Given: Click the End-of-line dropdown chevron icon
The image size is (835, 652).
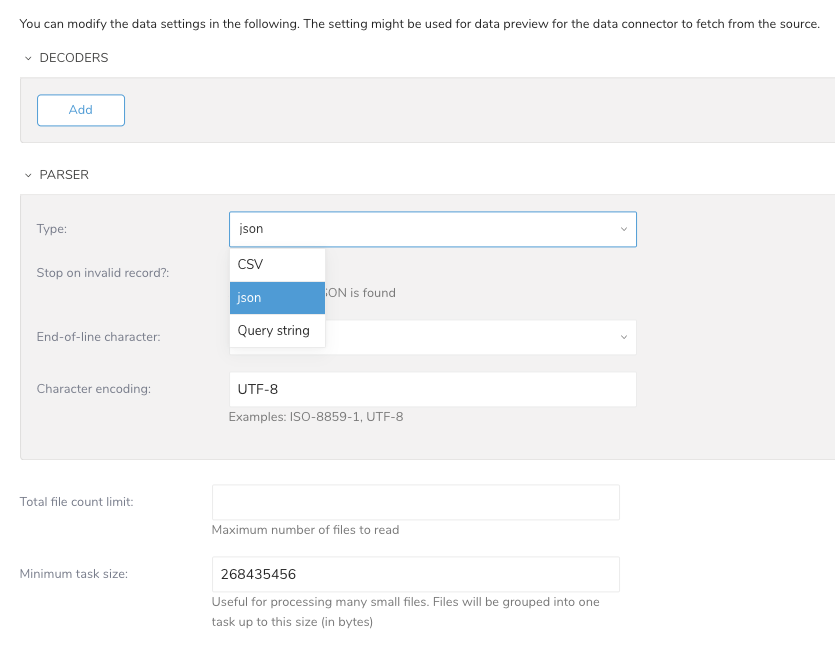Looking at the screenshot, I should [x=624, y=337].
